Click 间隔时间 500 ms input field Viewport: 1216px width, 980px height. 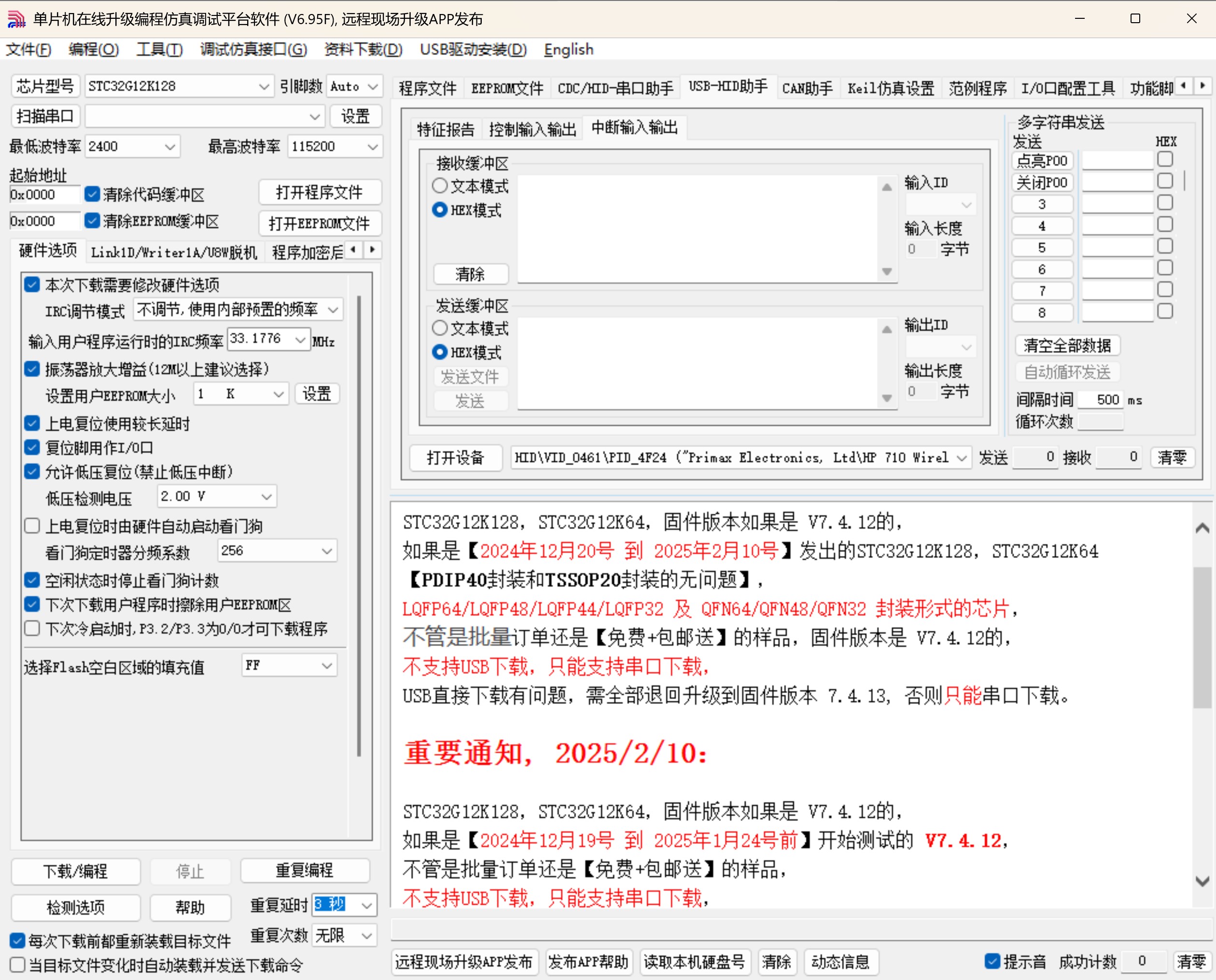pos(1100,400)
